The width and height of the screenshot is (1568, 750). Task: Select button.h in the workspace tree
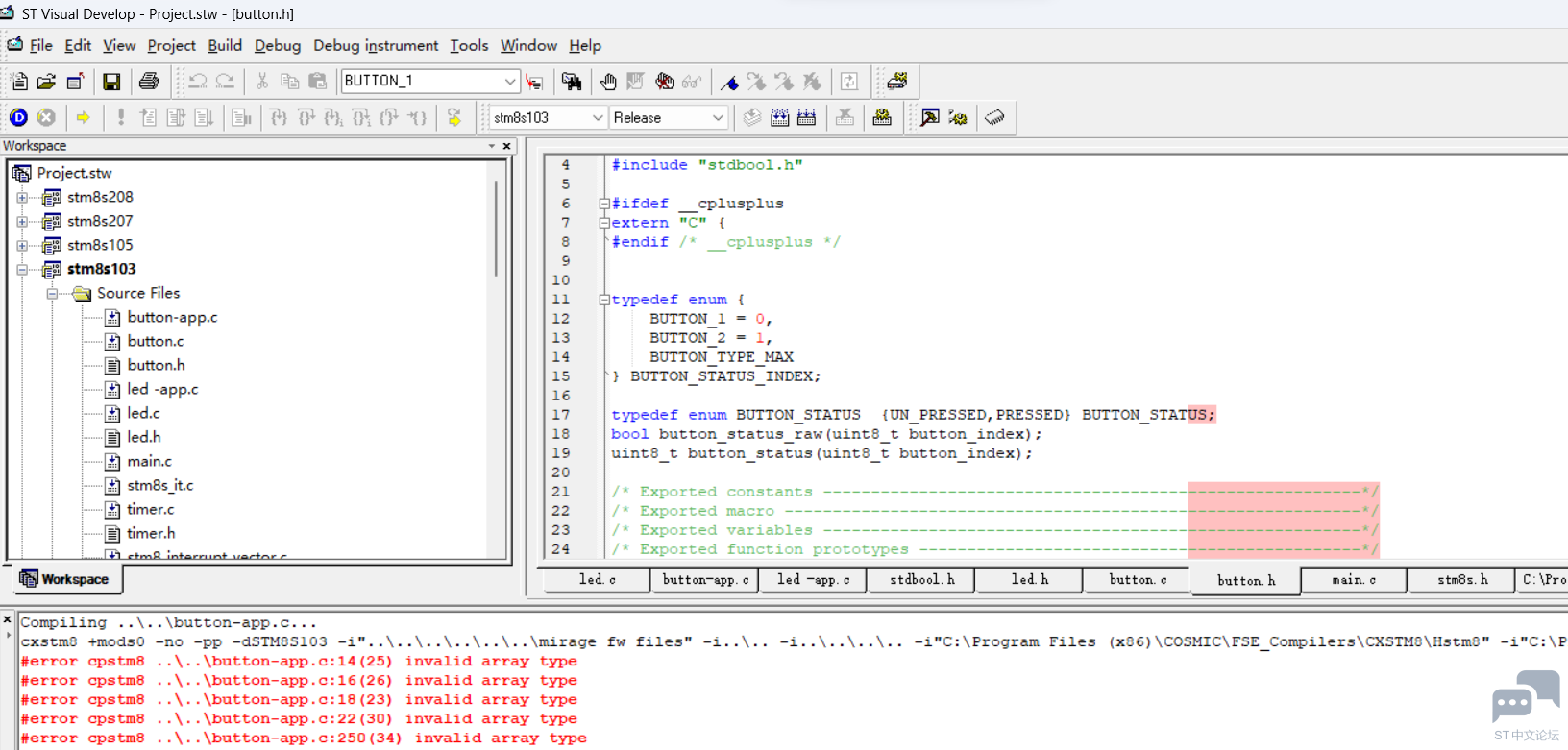click(156, 365)
